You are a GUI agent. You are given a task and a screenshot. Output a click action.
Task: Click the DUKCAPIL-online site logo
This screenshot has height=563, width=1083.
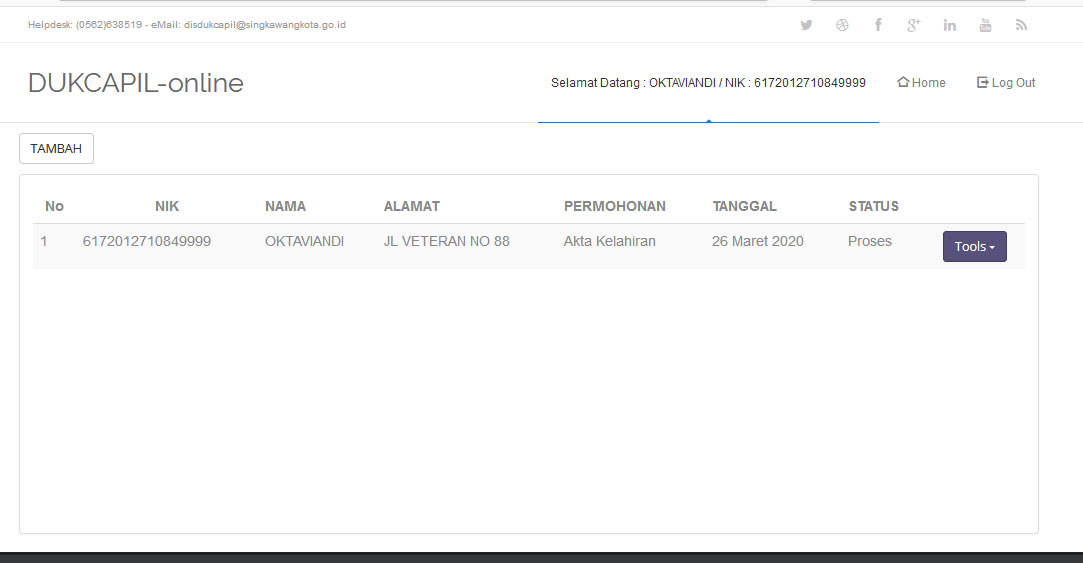(x=136, y=83)
